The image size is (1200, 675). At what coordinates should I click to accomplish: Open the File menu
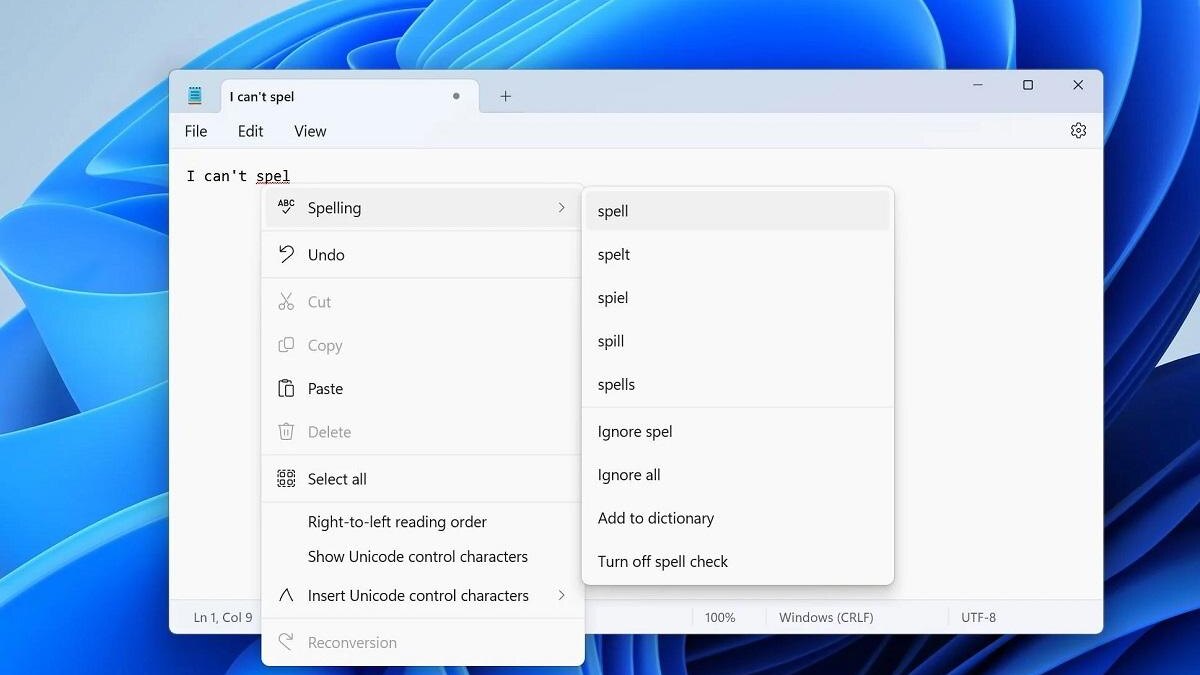click(x=196, y=131)
